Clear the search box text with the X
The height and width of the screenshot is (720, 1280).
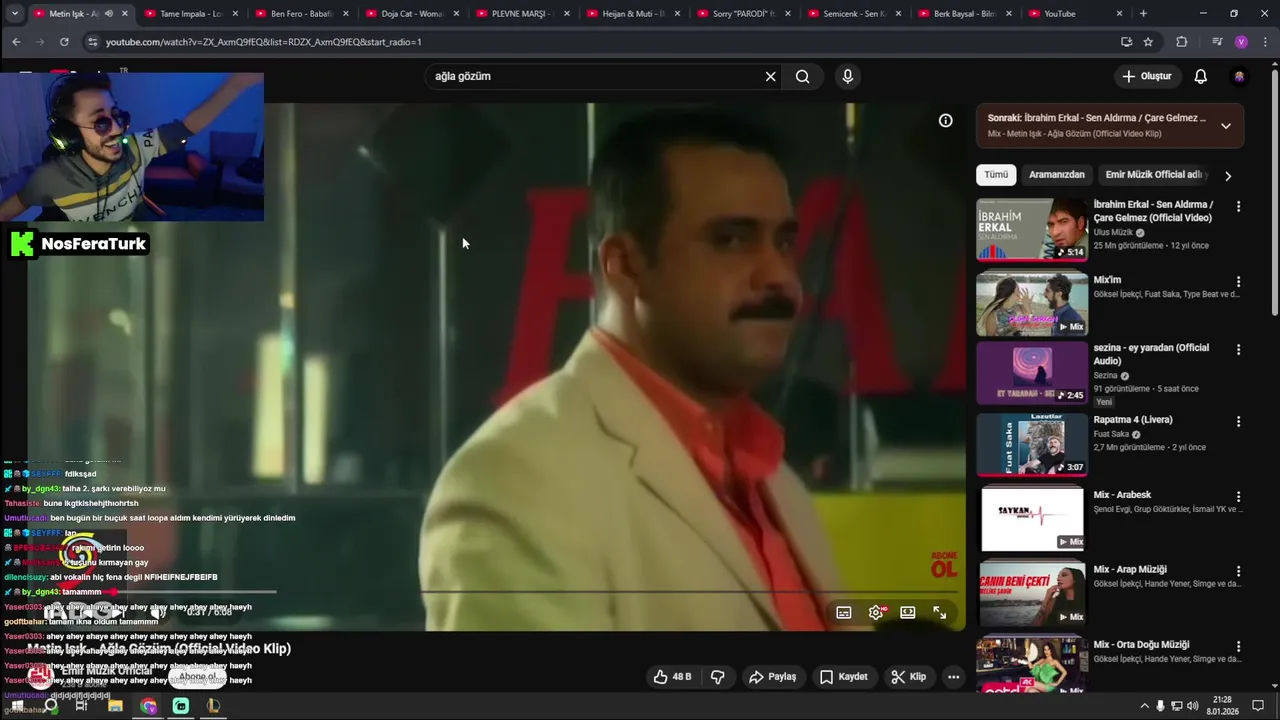click(770, 76)
